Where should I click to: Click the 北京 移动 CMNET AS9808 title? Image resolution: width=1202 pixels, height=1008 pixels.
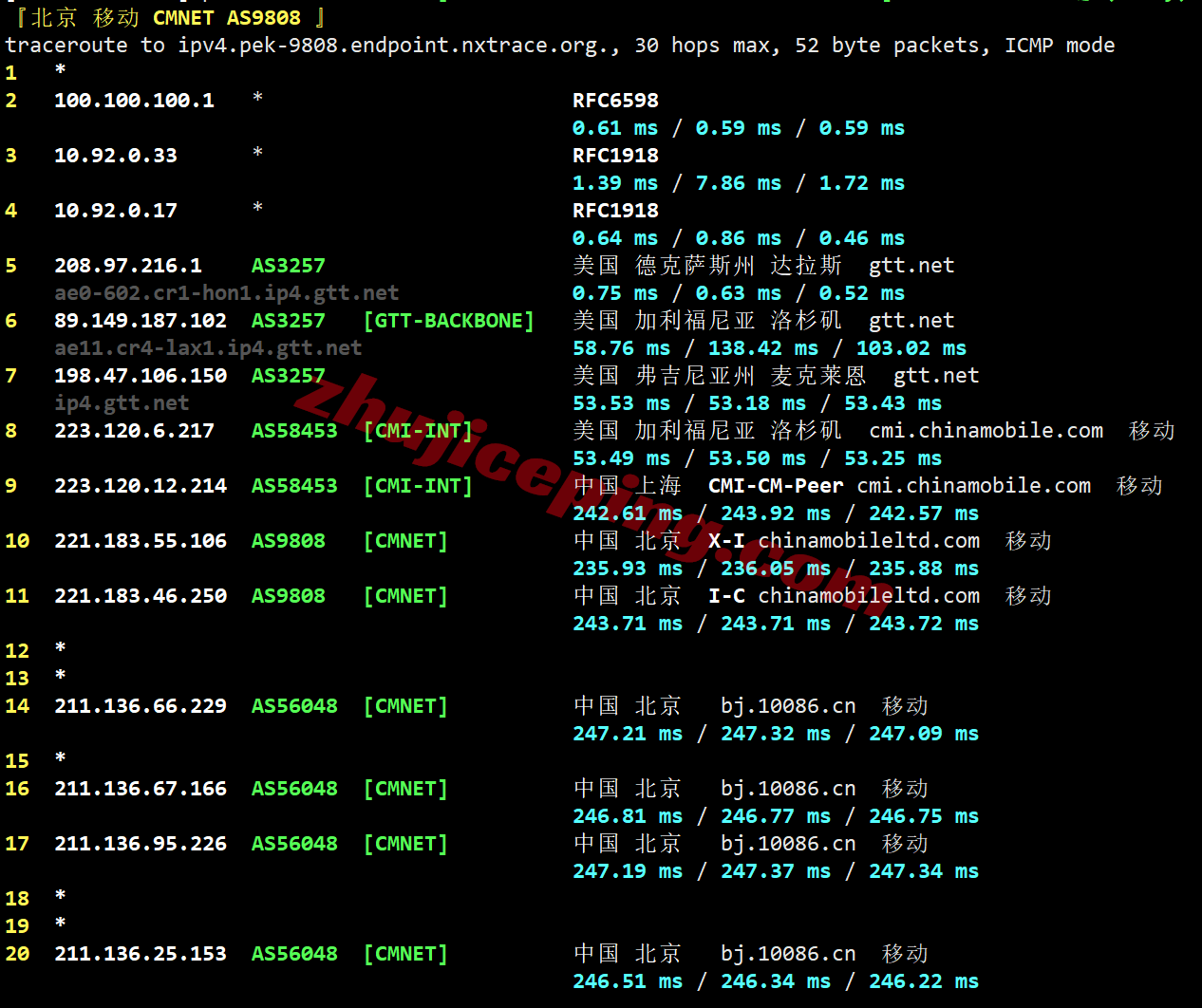[x=171, y=18]
